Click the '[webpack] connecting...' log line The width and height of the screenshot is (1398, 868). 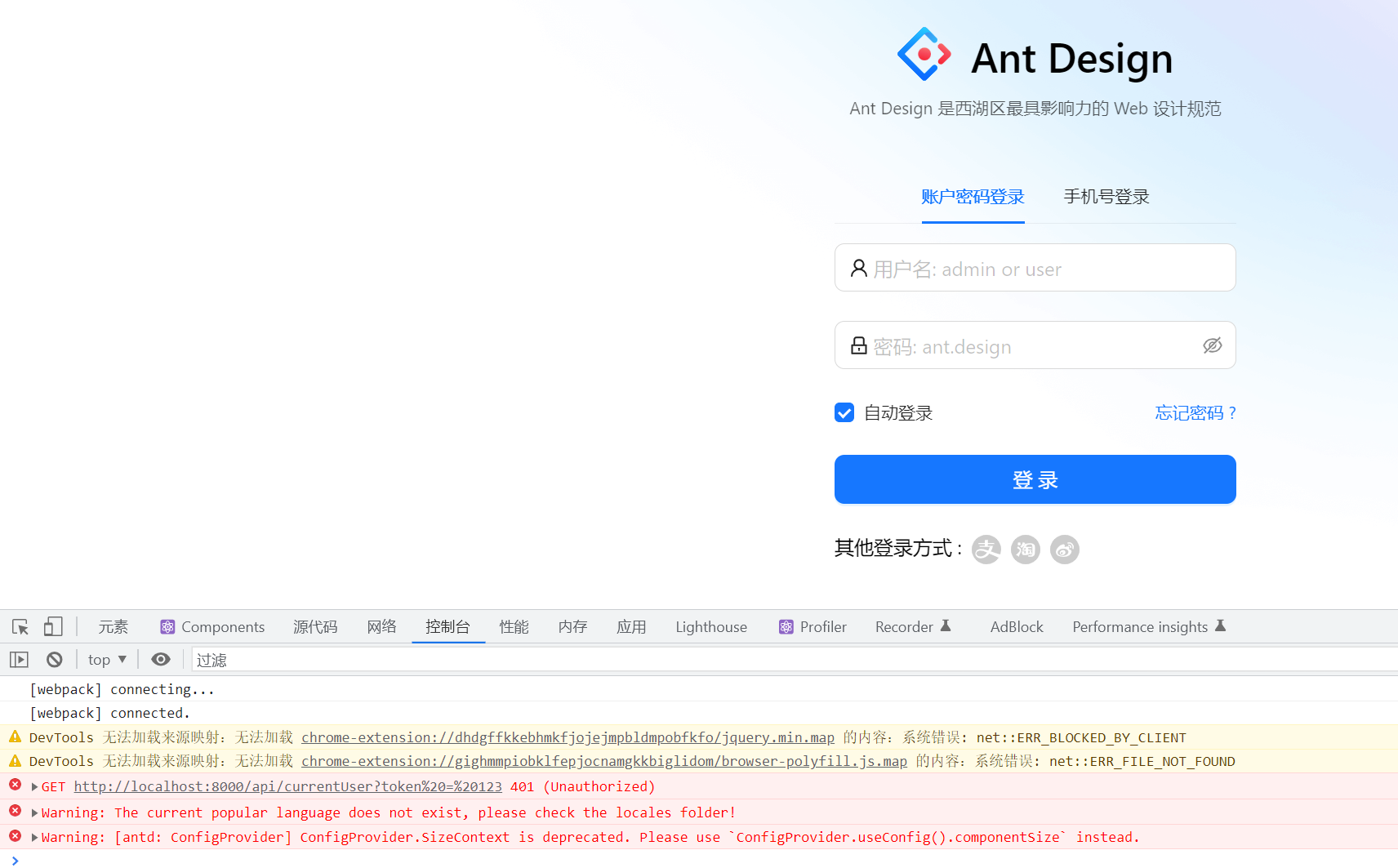click(x=122, y=689)
